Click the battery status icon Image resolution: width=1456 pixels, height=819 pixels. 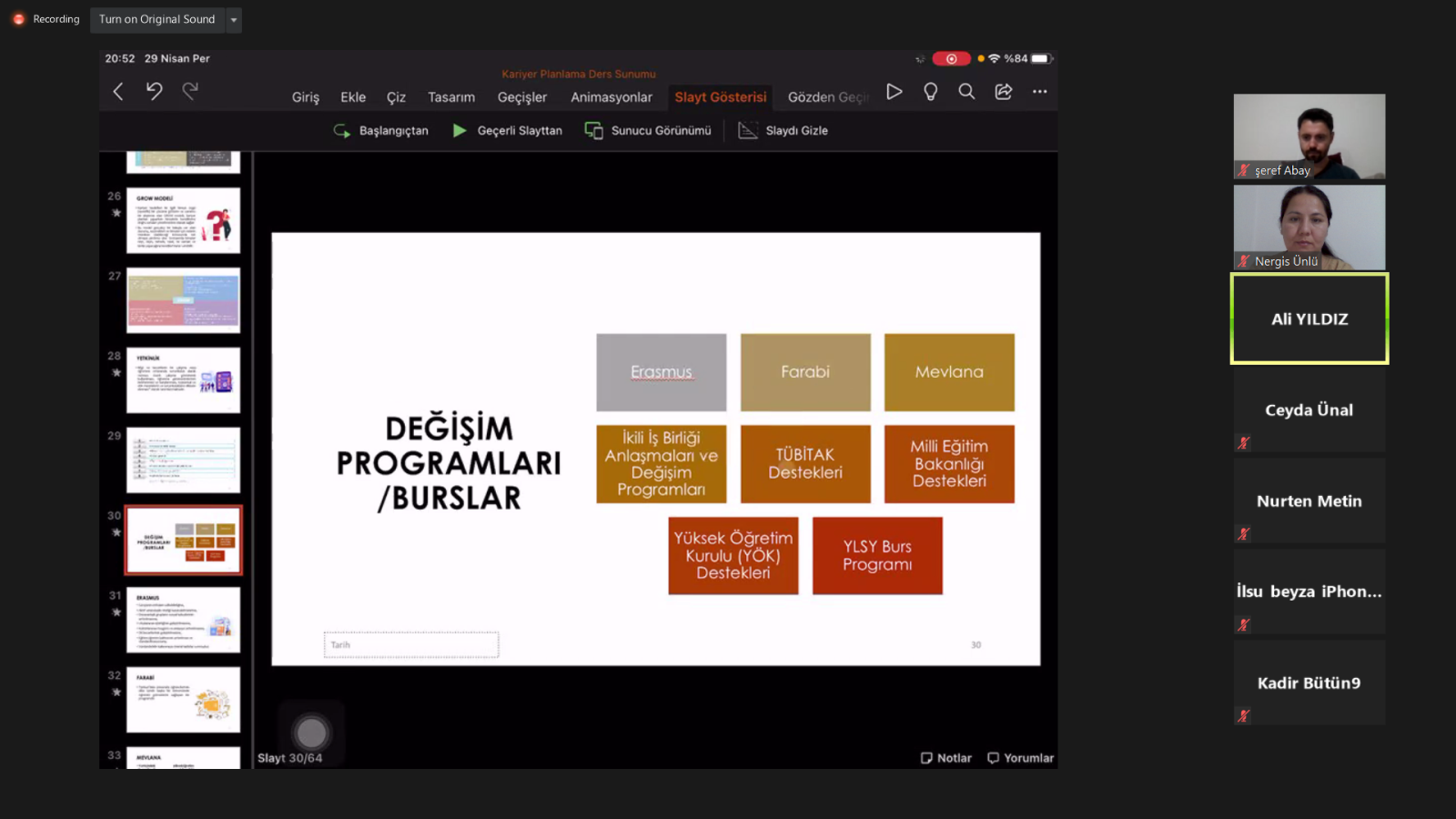pyautogui.click(x=1041, y=58)
